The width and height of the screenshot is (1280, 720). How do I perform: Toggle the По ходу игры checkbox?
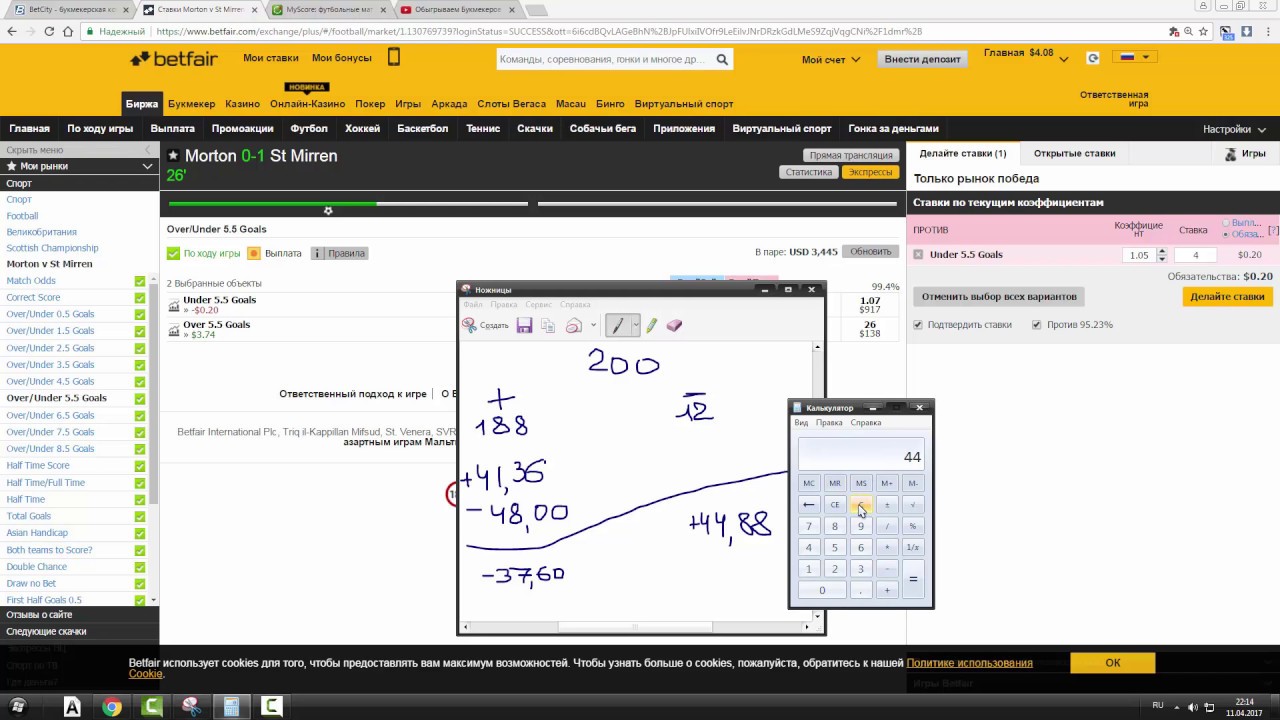coord(173,253)
